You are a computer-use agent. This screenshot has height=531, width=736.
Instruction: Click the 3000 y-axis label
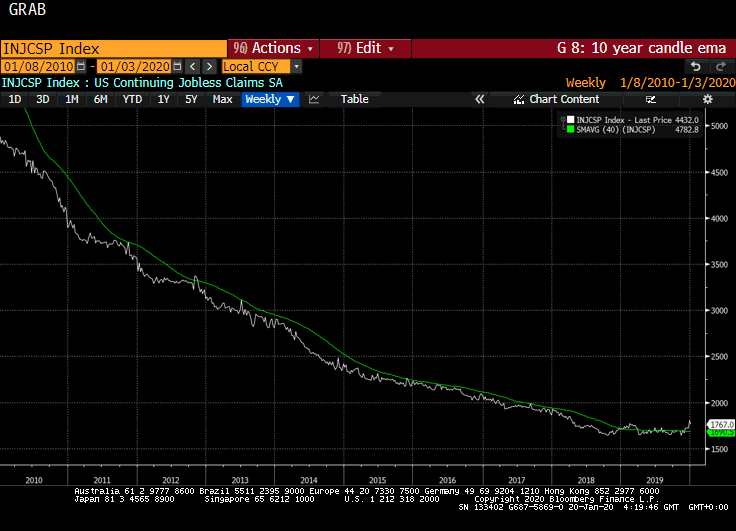pyautogui.click(x=719, y=310)
